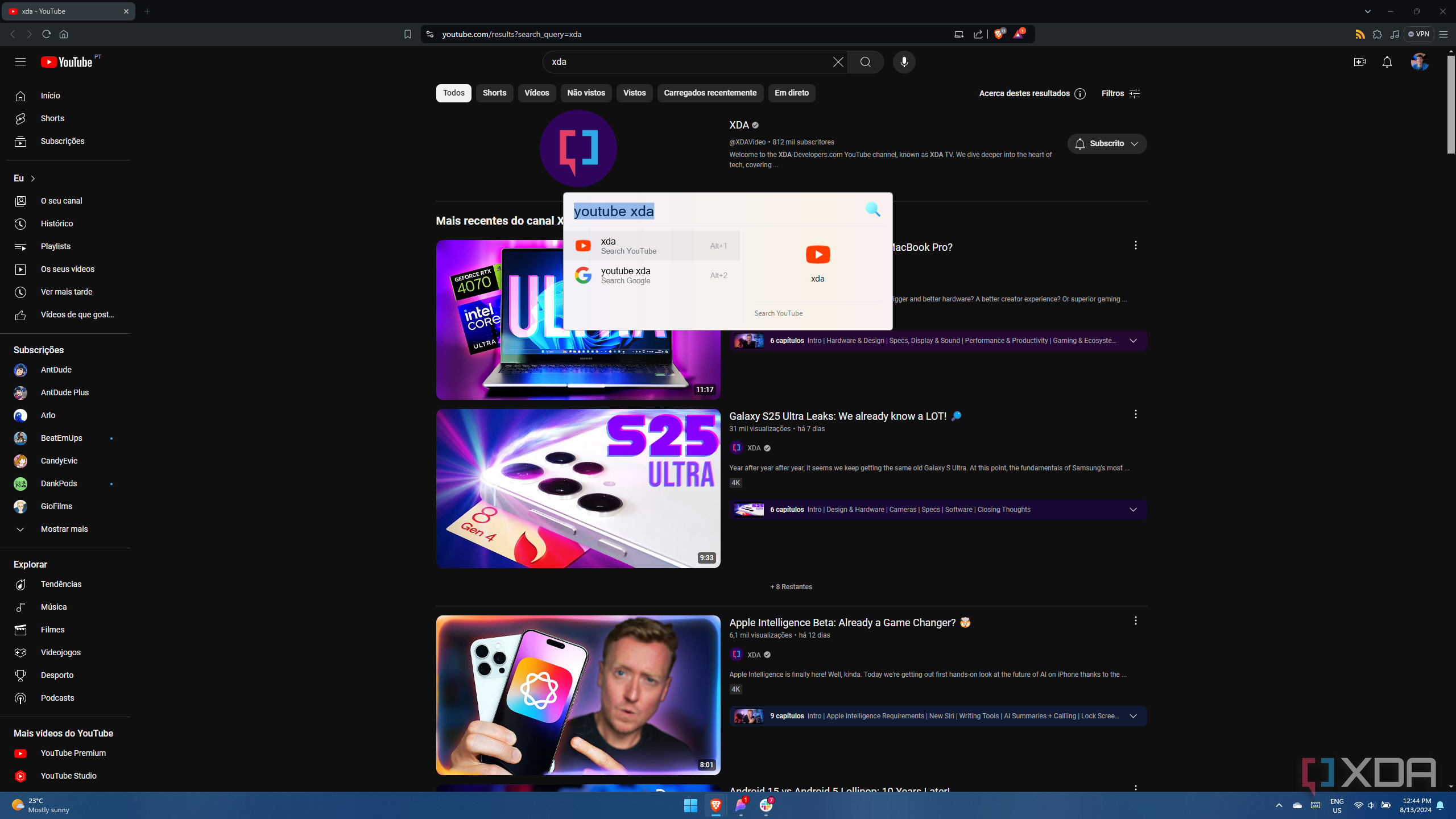
Task: Open more options for Galaxy S25 Ultra video
Action: [1135, 414]
